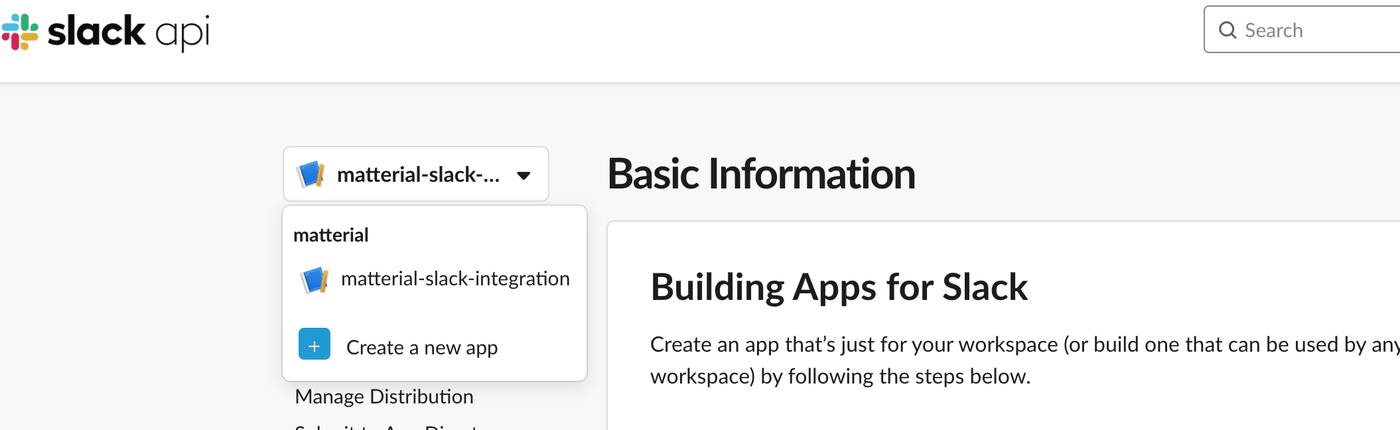Click notebook icon beside matterial-slack-integration list entry
The height and width of the screenshot is (430, 1400).
tap(315, 280)
